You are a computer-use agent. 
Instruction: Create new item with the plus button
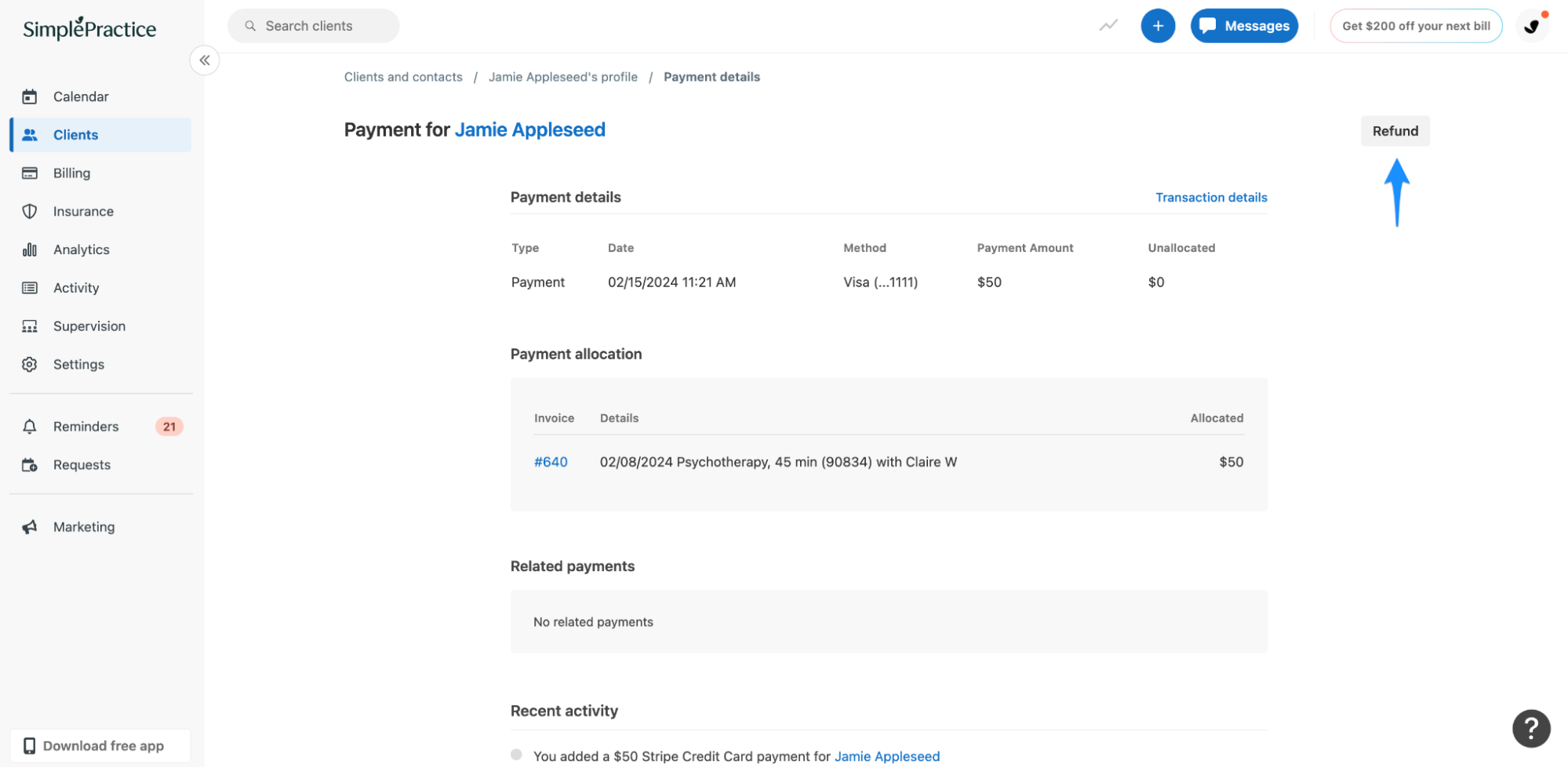click(1158, 25)
